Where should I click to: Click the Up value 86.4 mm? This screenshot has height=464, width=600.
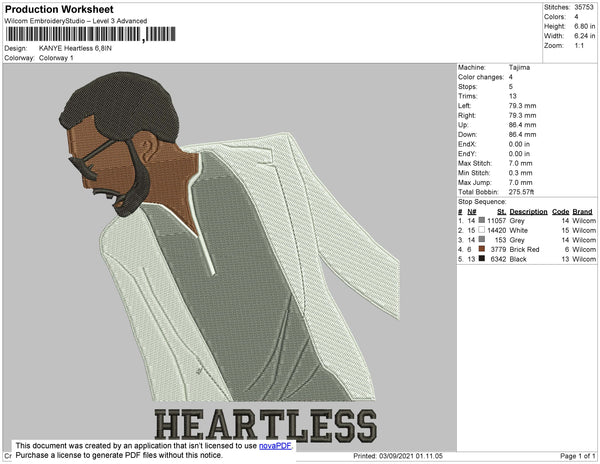[522, 125]
